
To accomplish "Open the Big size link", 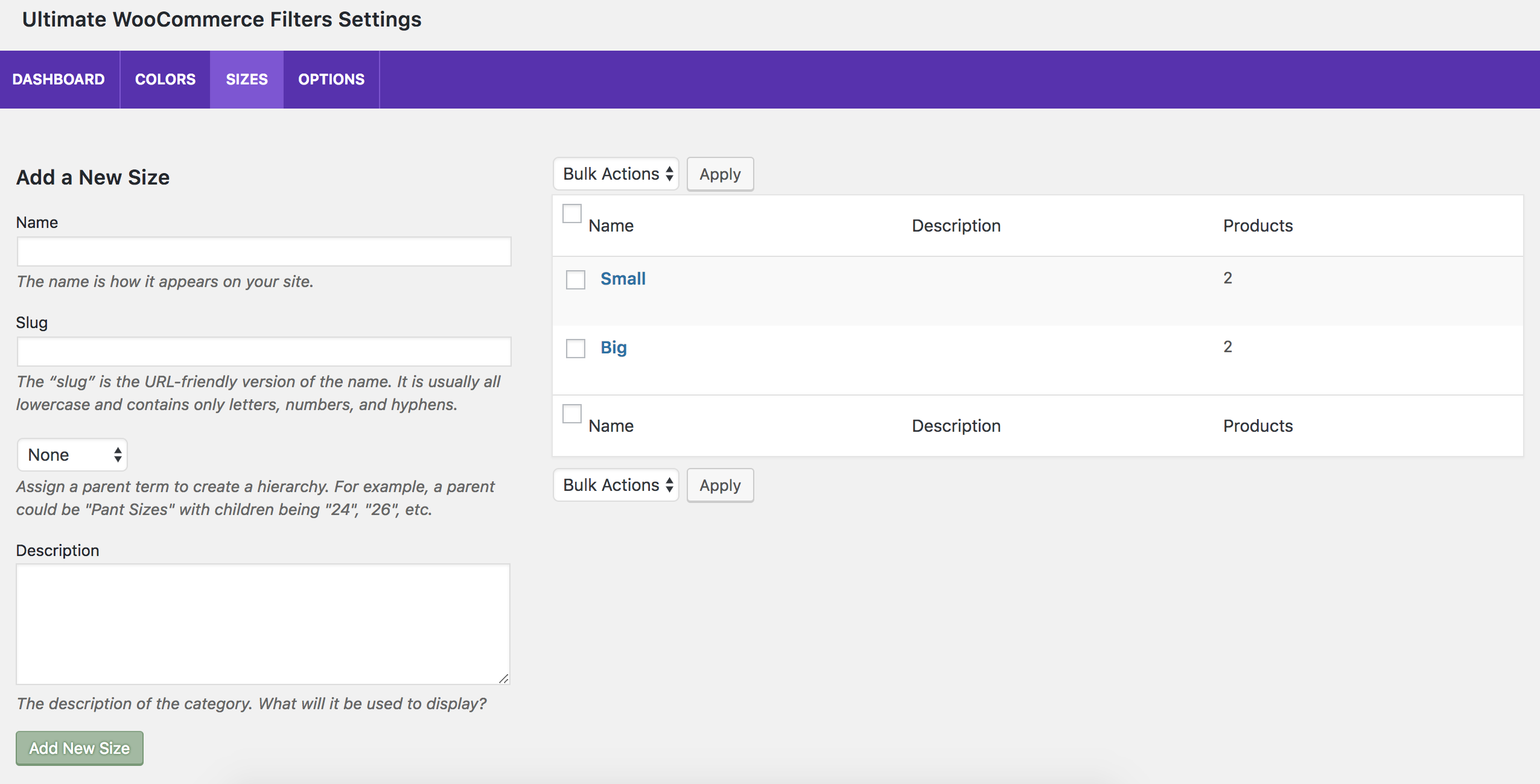I will click(x=614, y=347).
